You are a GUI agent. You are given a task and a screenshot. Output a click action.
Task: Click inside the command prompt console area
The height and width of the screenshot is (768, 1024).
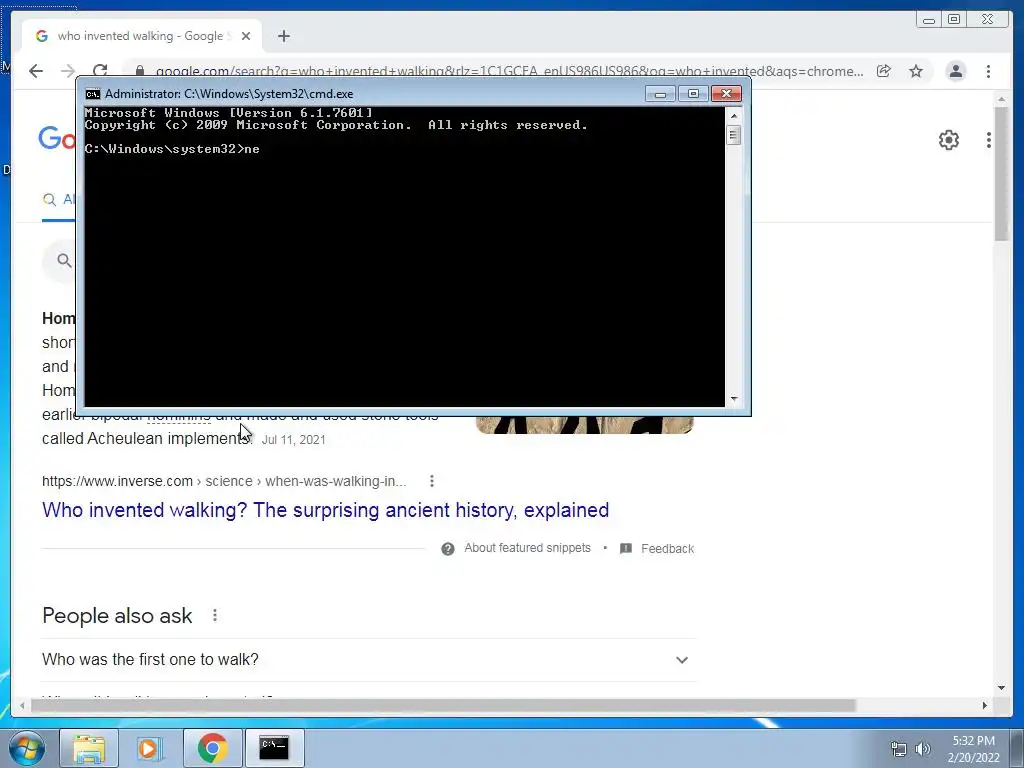[x=404, y=257]
